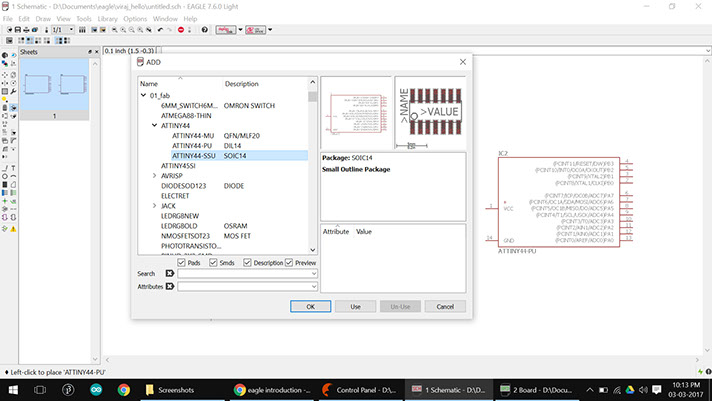This screenshot has width=712, height=401.
Task: Collapse the ATTINY44 tree node
Action: click(154, 125)
